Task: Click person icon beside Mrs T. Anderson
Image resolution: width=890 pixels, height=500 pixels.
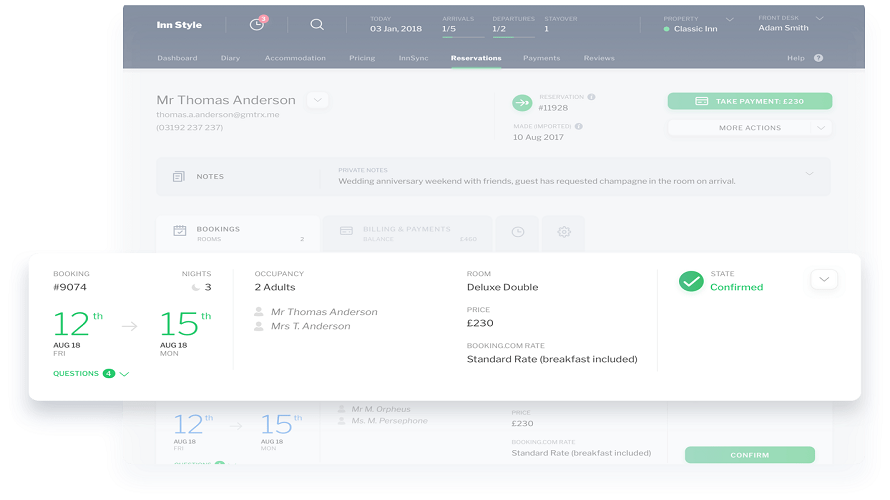Action: pyautogui.click(x=259, y=326)
